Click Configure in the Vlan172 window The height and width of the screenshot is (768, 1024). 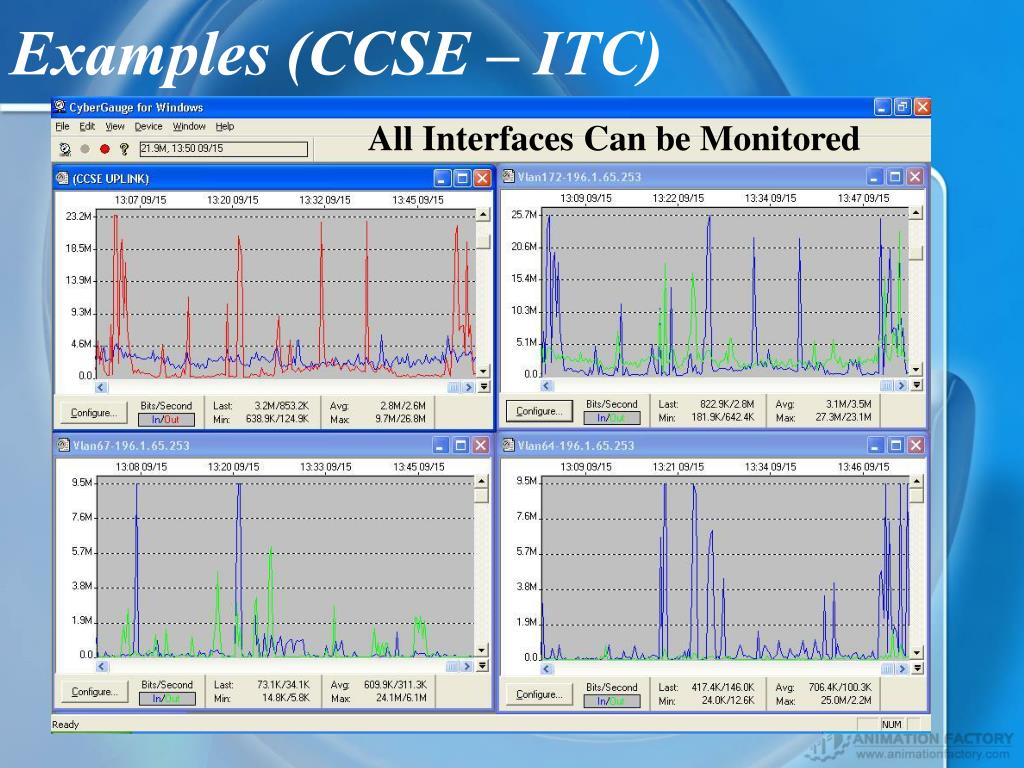pos(539,411)
